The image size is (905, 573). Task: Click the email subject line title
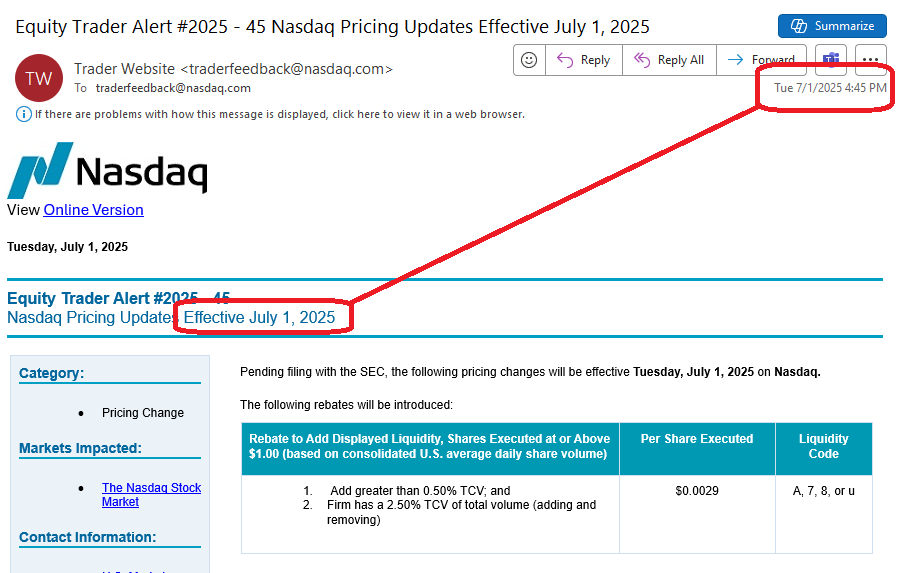coord(332,27)
